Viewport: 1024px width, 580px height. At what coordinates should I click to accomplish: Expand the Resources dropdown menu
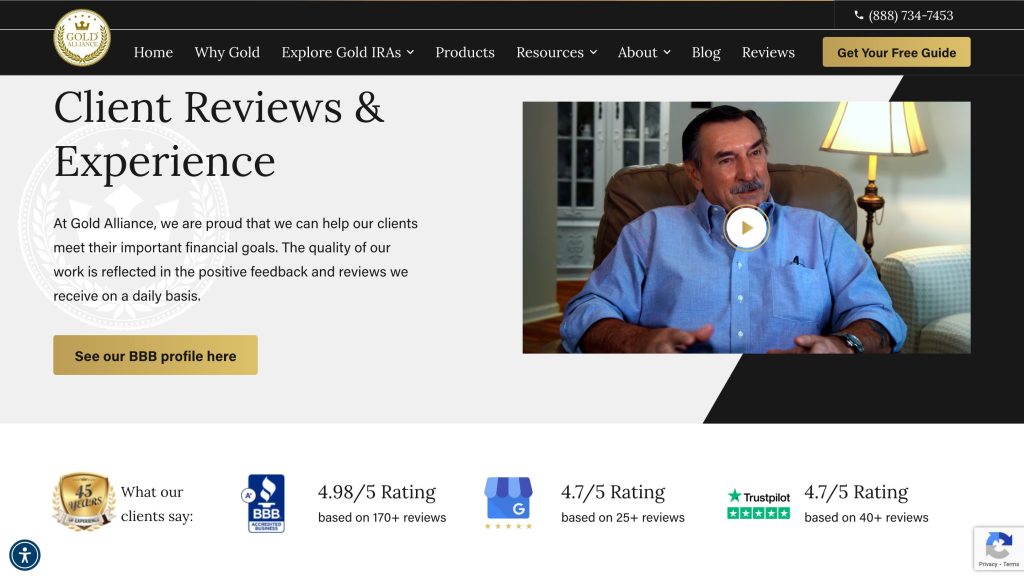(556, 52)
